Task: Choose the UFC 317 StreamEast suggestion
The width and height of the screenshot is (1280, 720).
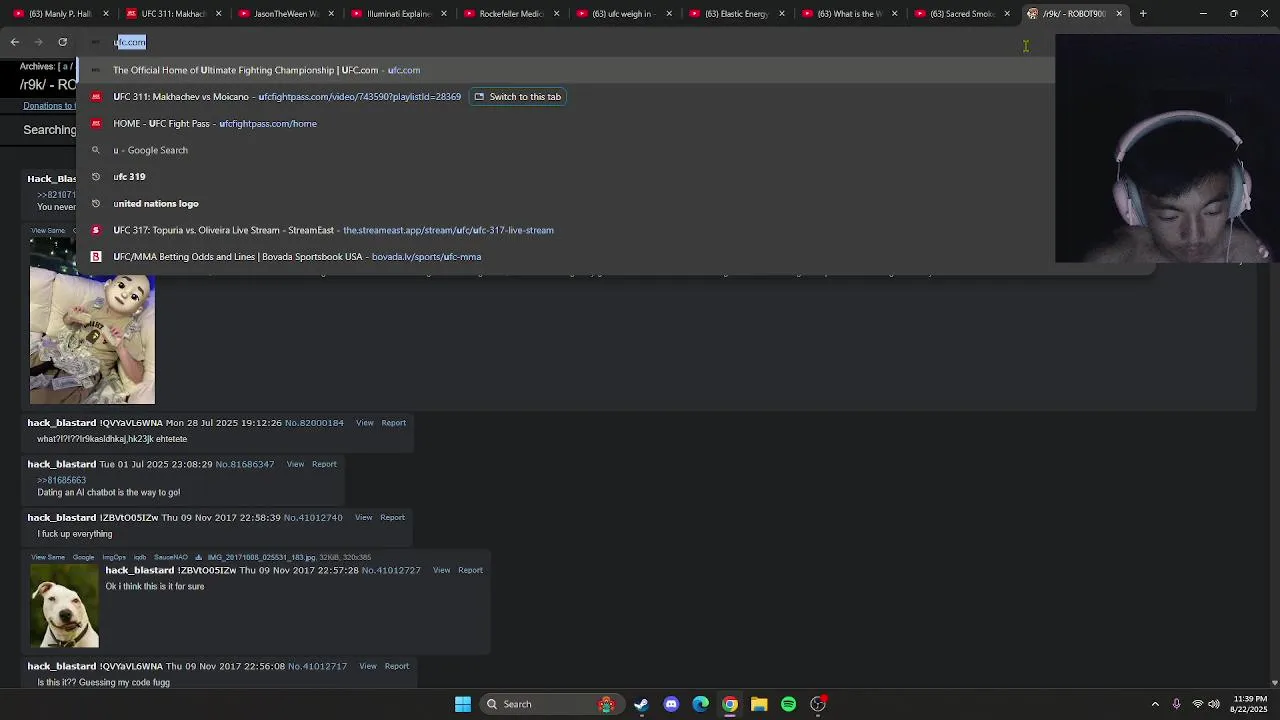Action: click(x=566, y=230)
